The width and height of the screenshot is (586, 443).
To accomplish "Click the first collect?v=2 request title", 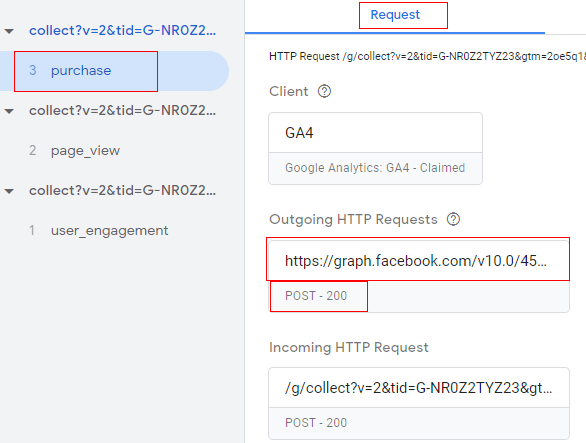I will point(123,31).
